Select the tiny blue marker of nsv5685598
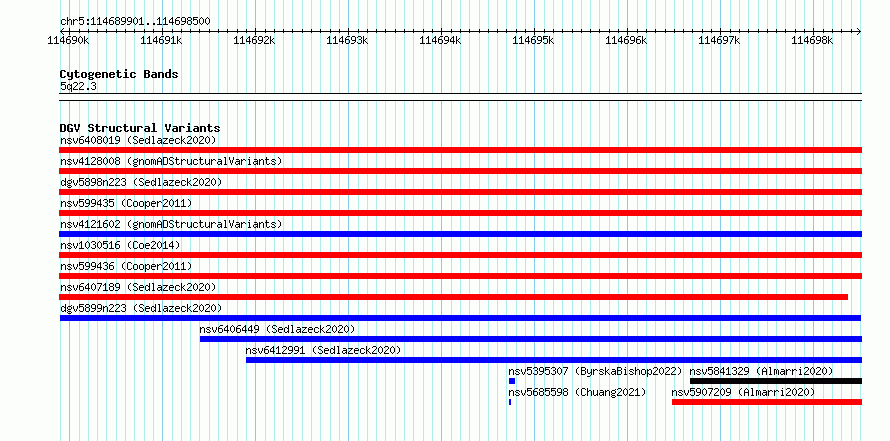 point(510,402)
